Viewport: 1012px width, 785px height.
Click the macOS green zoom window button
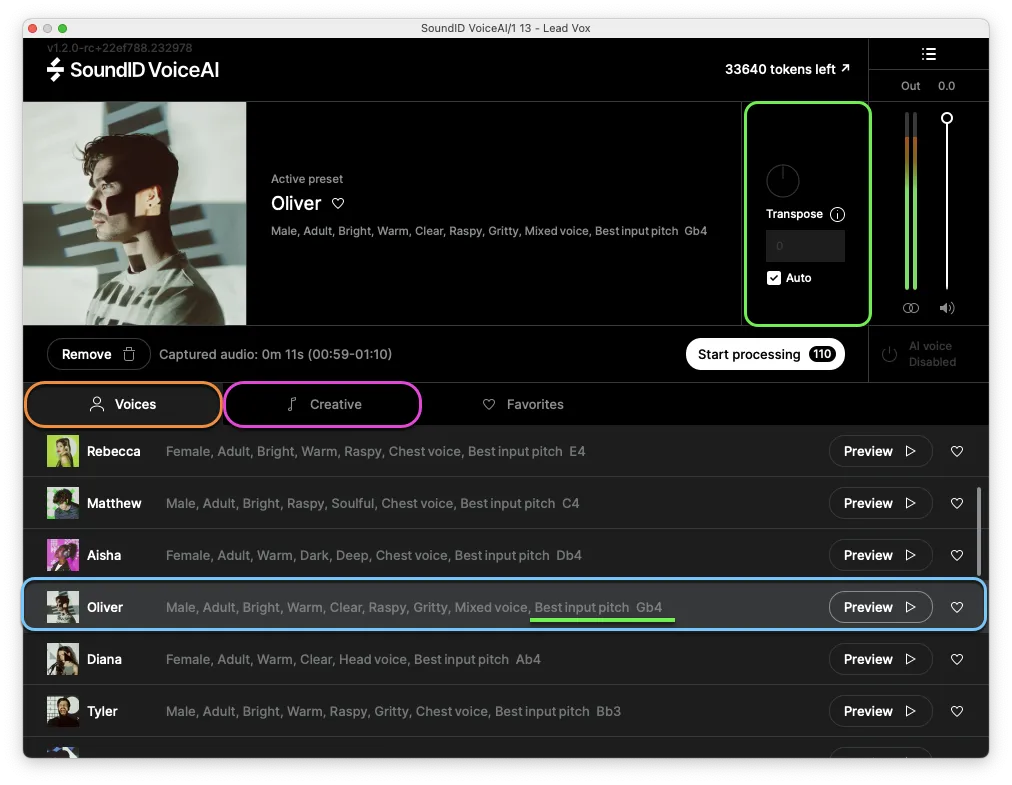coord(63,28)
